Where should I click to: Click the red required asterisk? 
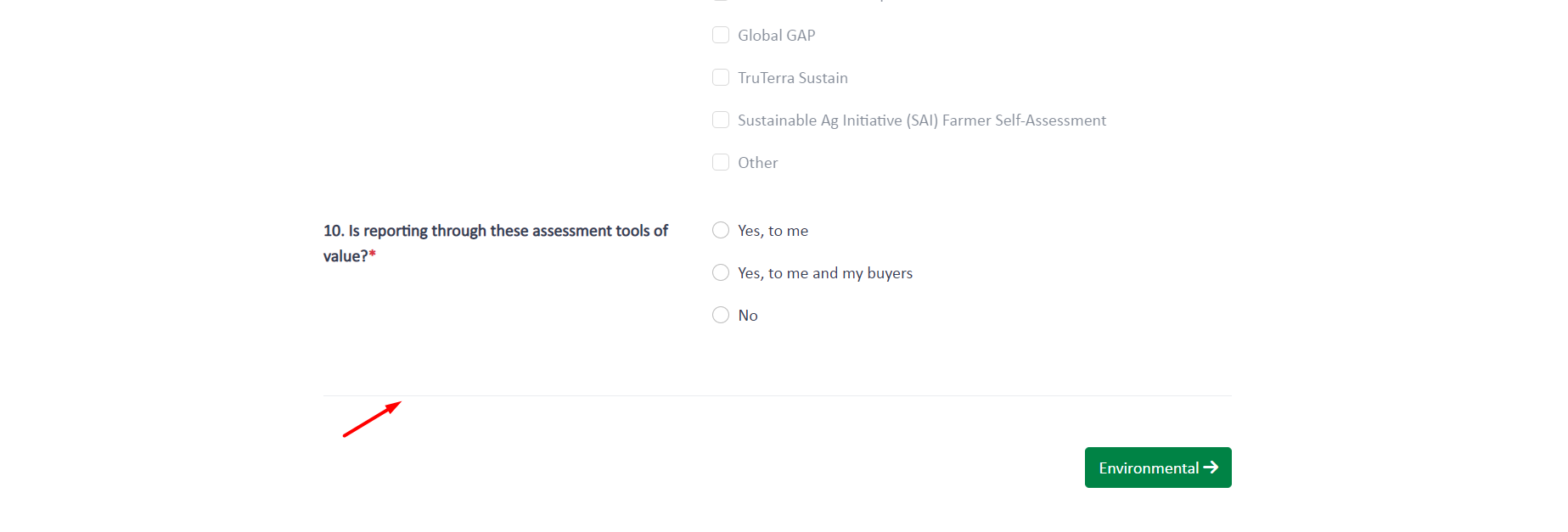pyautogui.click(x=373, y=255)
